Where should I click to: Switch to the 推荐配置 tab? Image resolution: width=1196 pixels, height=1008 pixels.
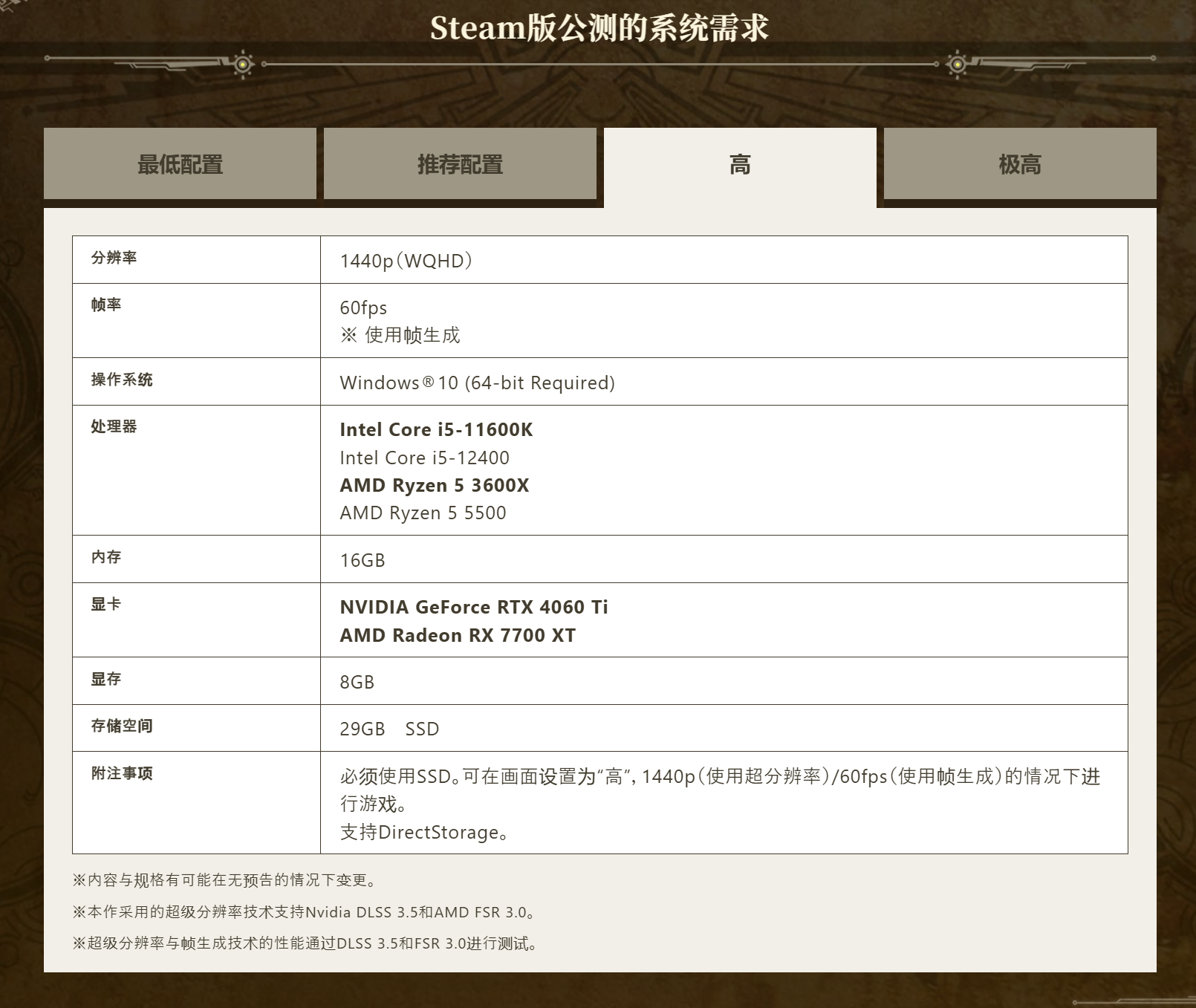point(460,163)
